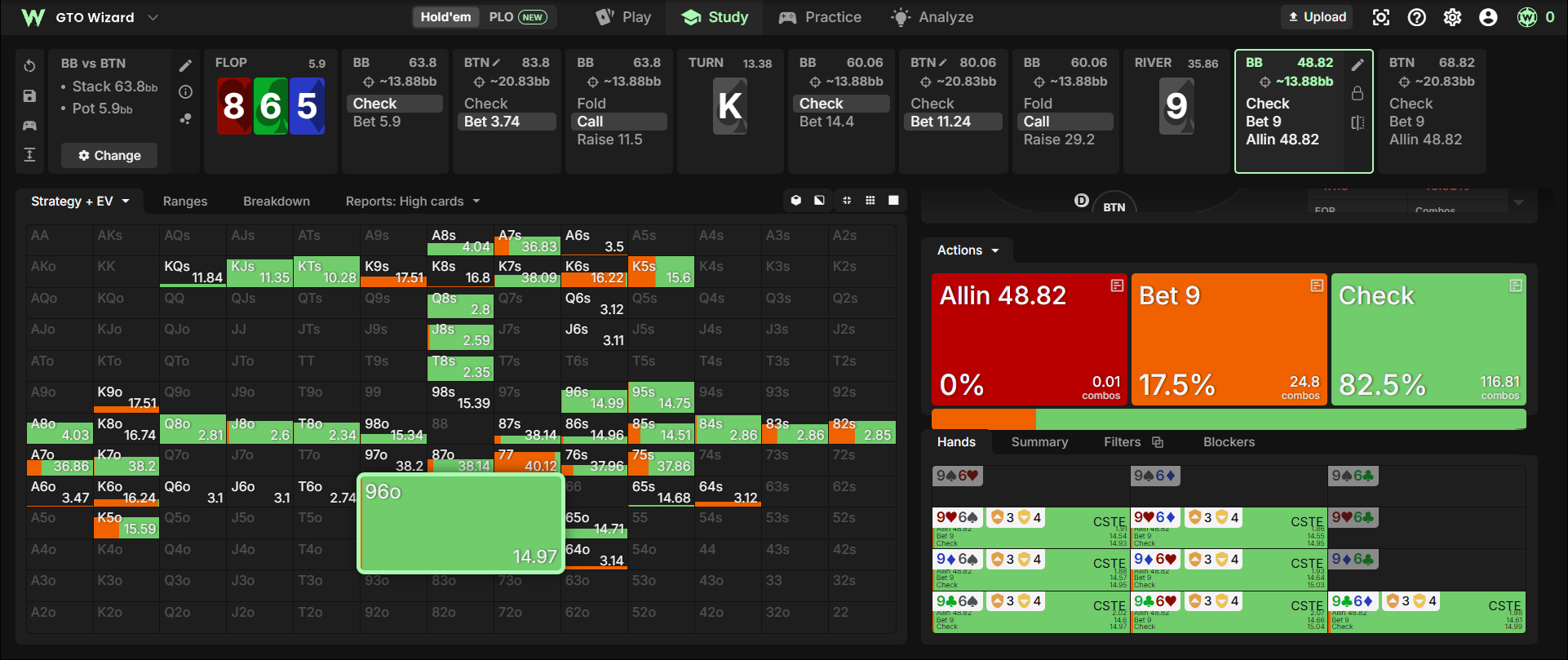The image size is (1568, 660).
Task: Expand the Check action card
Action: 1516,286
